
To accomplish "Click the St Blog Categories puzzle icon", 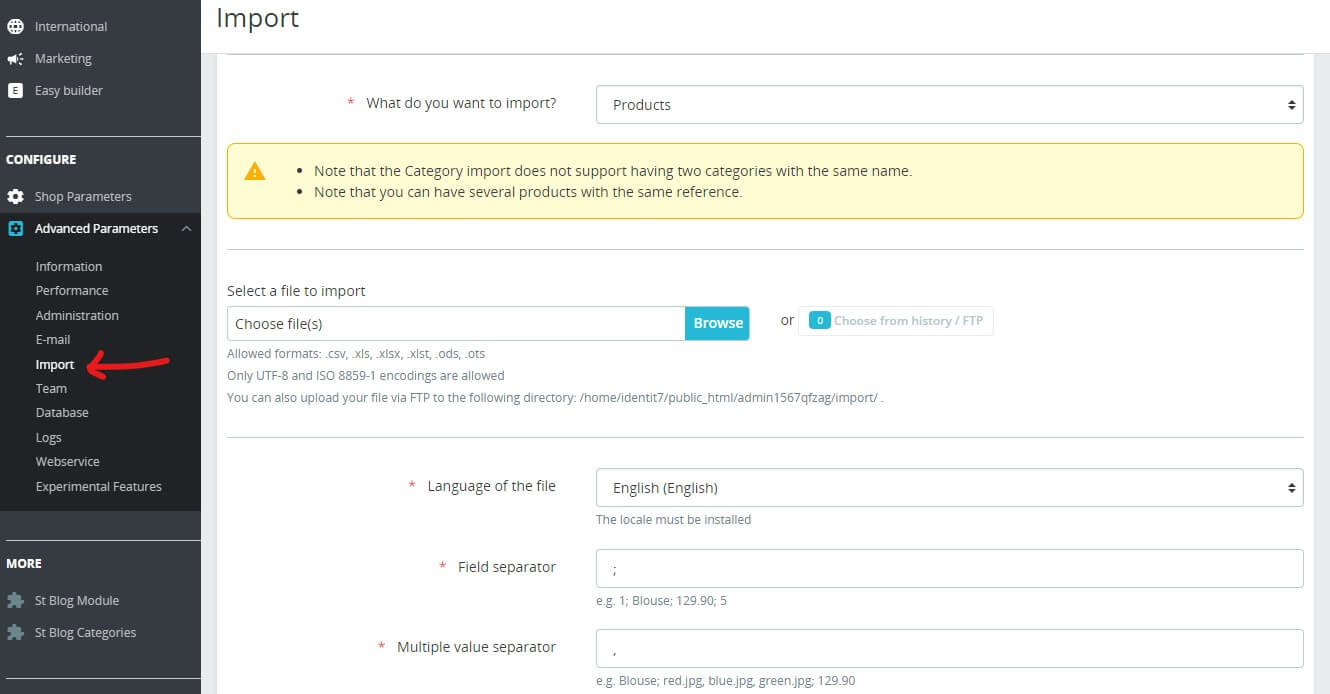I will coord(15,632).
